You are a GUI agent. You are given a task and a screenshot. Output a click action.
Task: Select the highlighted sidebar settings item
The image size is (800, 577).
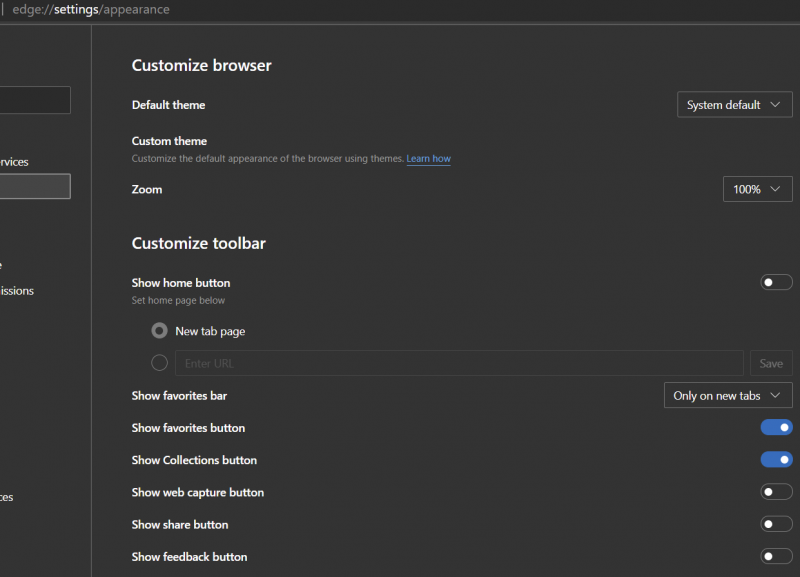click(x=34, y=187)
